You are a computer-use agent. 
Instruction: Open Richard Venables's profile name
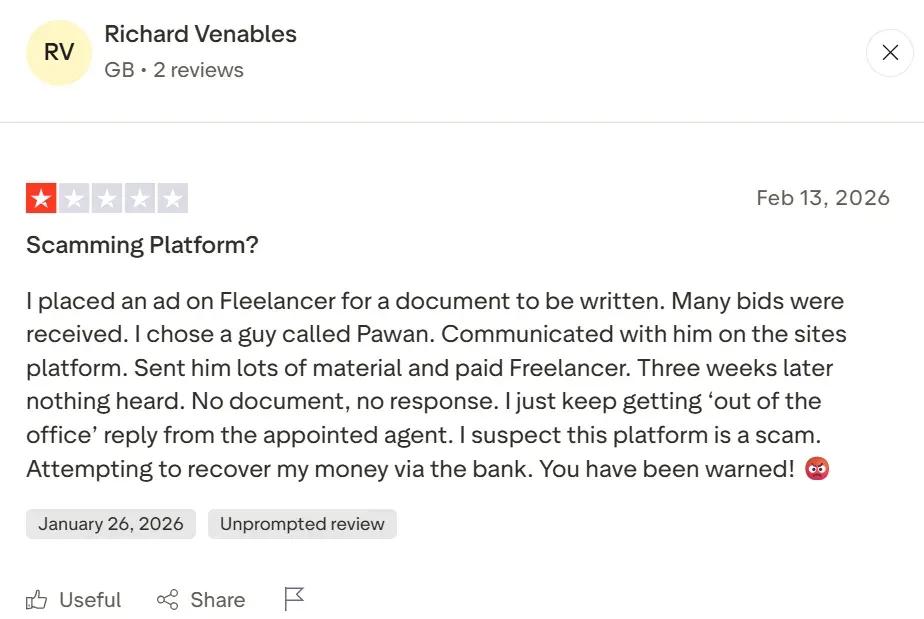[200, 33]
